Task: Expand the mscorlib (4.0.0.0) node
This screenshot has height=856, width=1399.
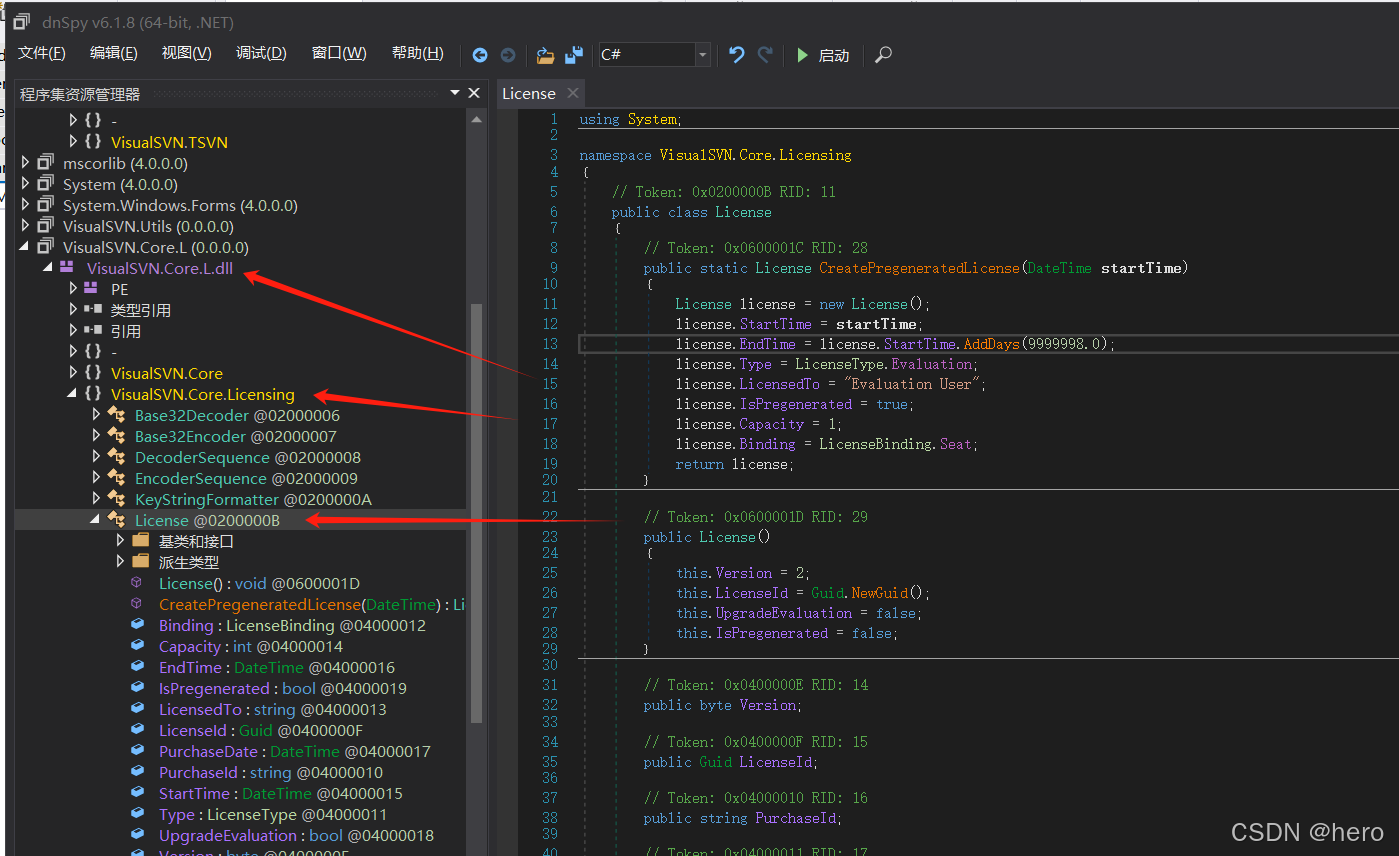Action: (26, 163)
